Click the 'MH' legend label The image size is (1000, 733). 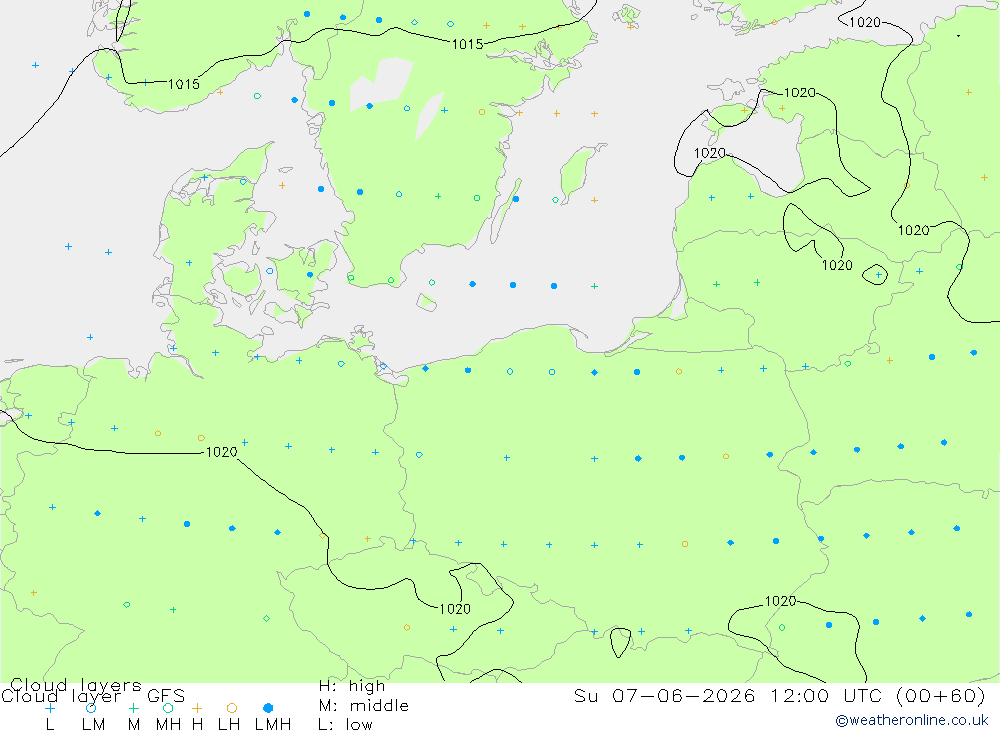point(168,725)
